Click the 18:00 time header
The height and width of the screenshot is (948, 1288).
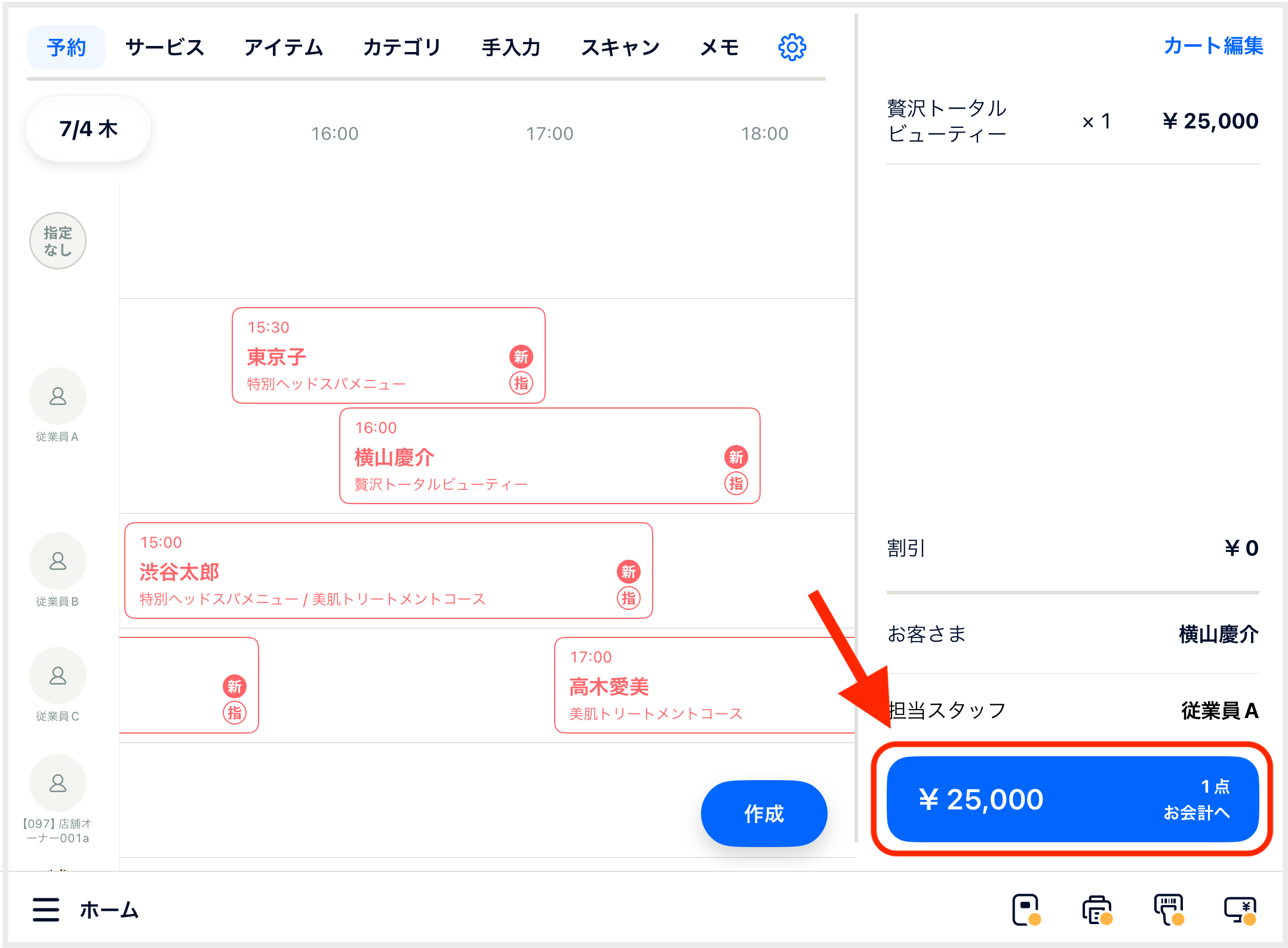tap(764, 133)
